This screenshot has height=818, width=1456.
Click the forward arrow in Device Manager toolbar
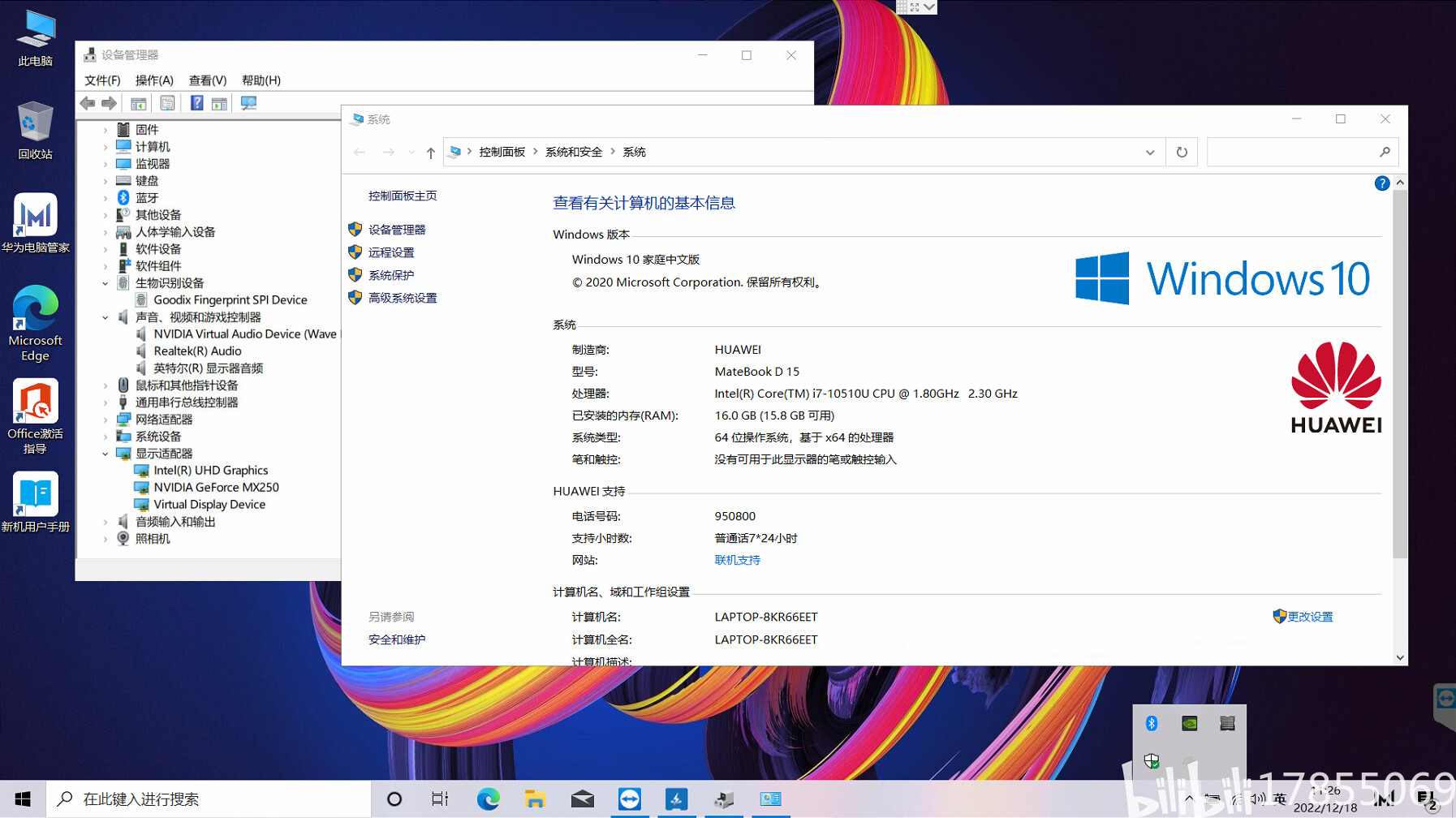point(109,103)
